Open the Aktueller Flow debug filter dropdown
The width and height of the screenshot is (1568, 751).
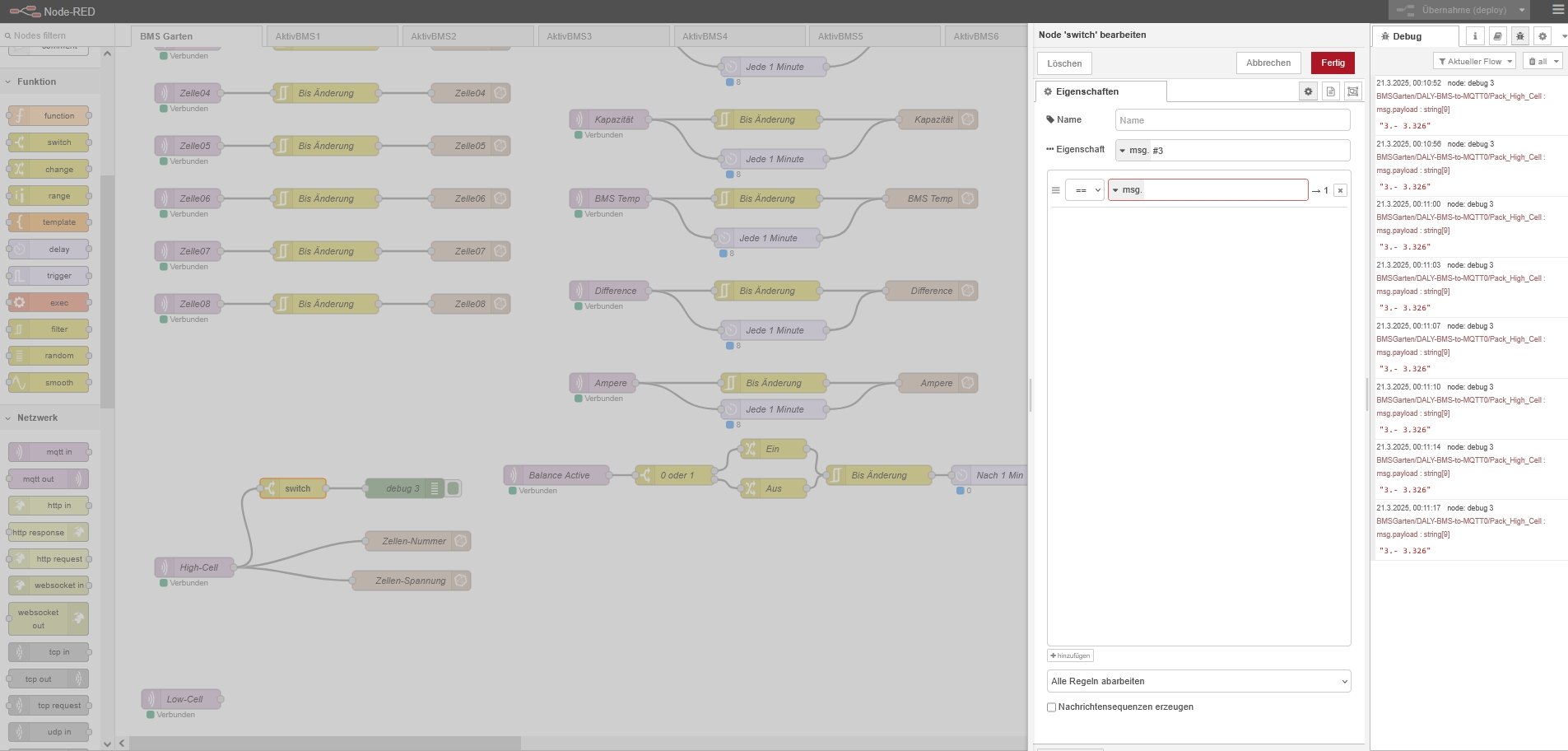(1474, 62)
